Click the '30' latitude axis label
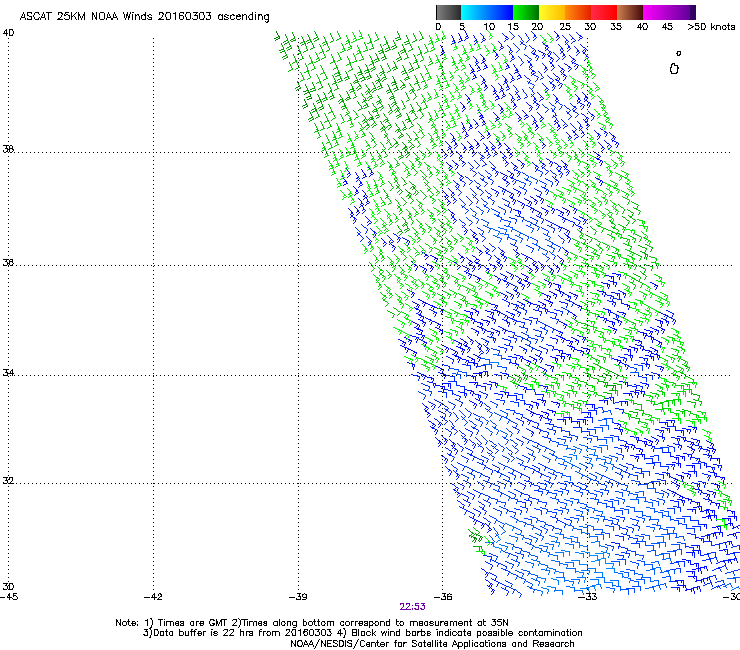The height and width of the screenshot is (650, 740). [8, 587]
